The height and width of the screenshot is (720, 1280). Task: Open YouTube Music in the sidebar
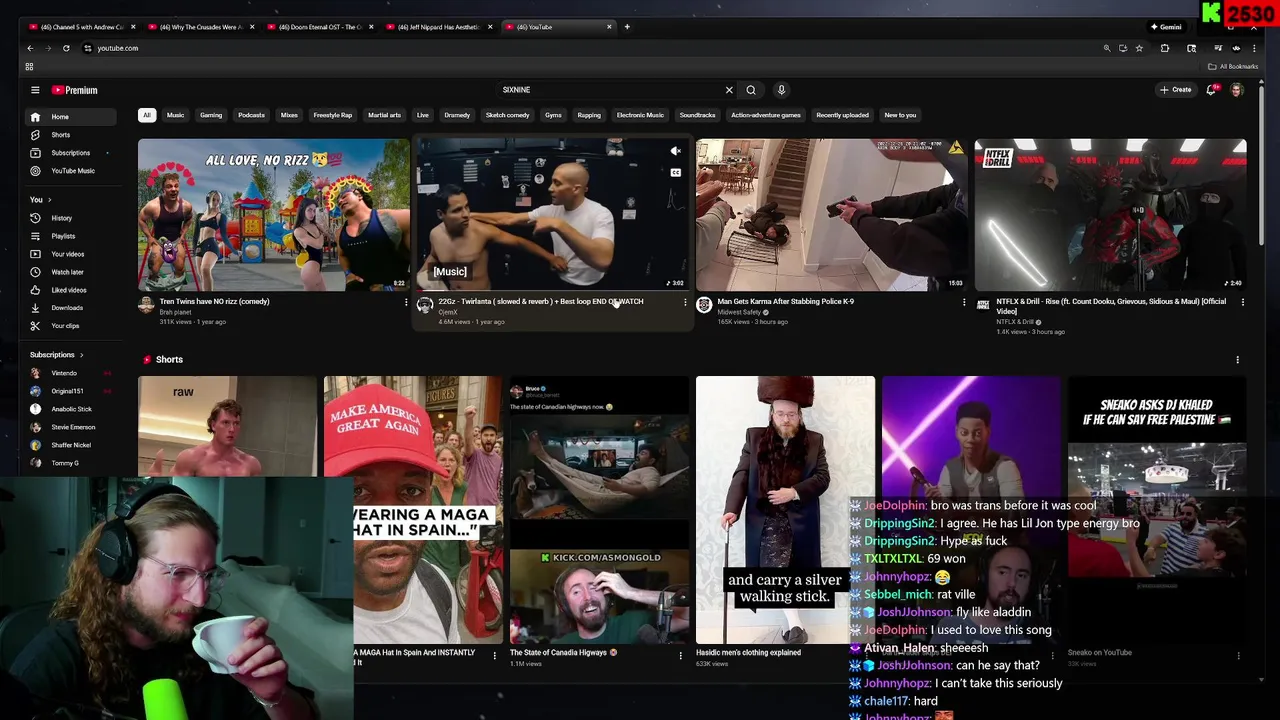(x=72, y=171)
